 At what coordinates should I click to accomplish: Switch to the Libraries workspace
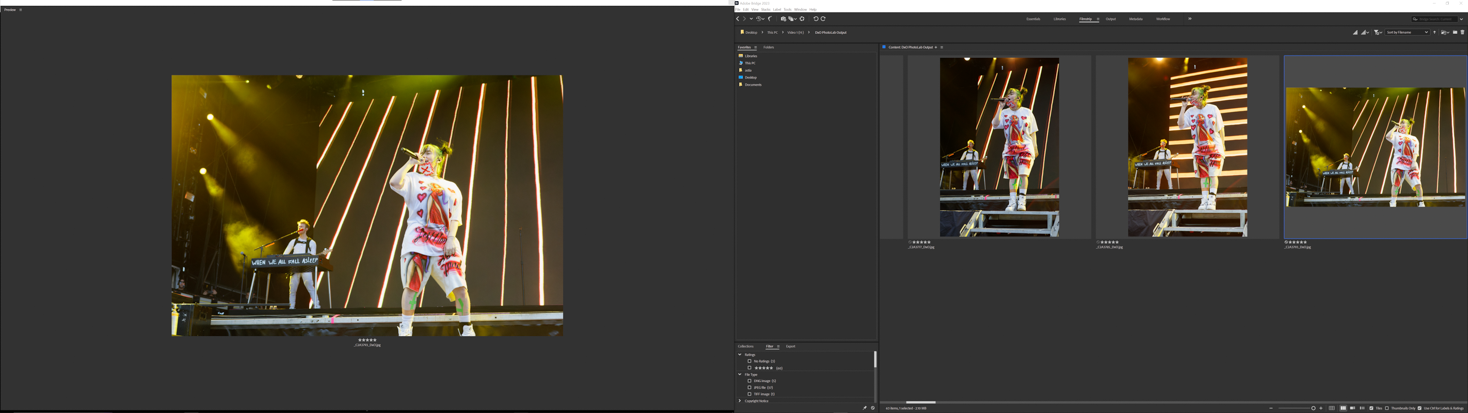click(x=1059, y=19)
